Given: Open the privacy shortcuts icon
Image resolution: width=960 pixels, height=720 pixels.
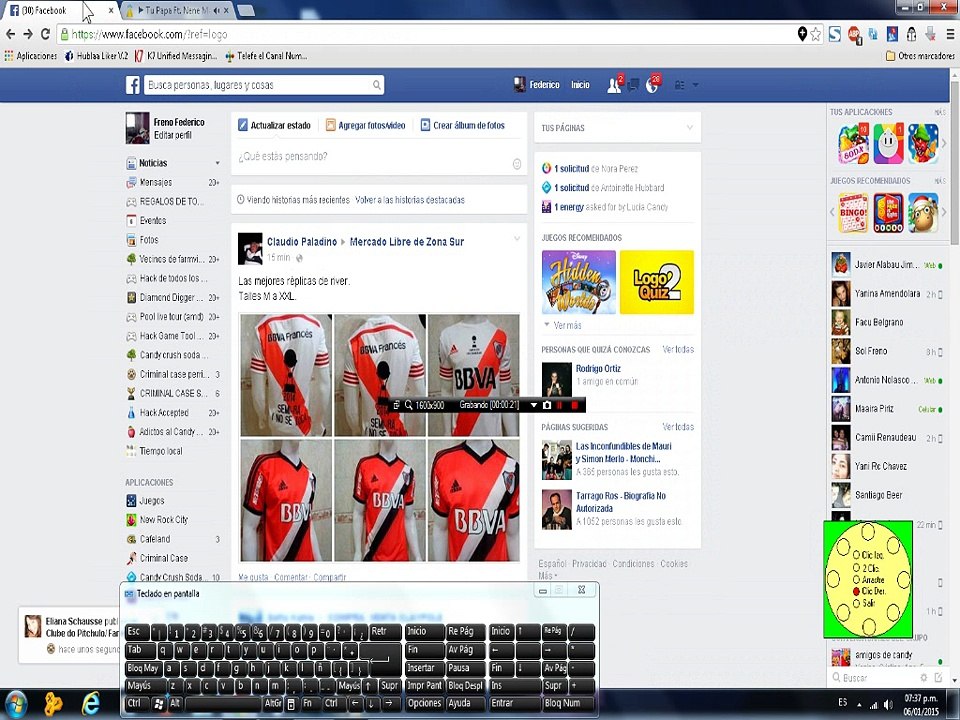Looking at the screenshot, I should click(680, 85).
